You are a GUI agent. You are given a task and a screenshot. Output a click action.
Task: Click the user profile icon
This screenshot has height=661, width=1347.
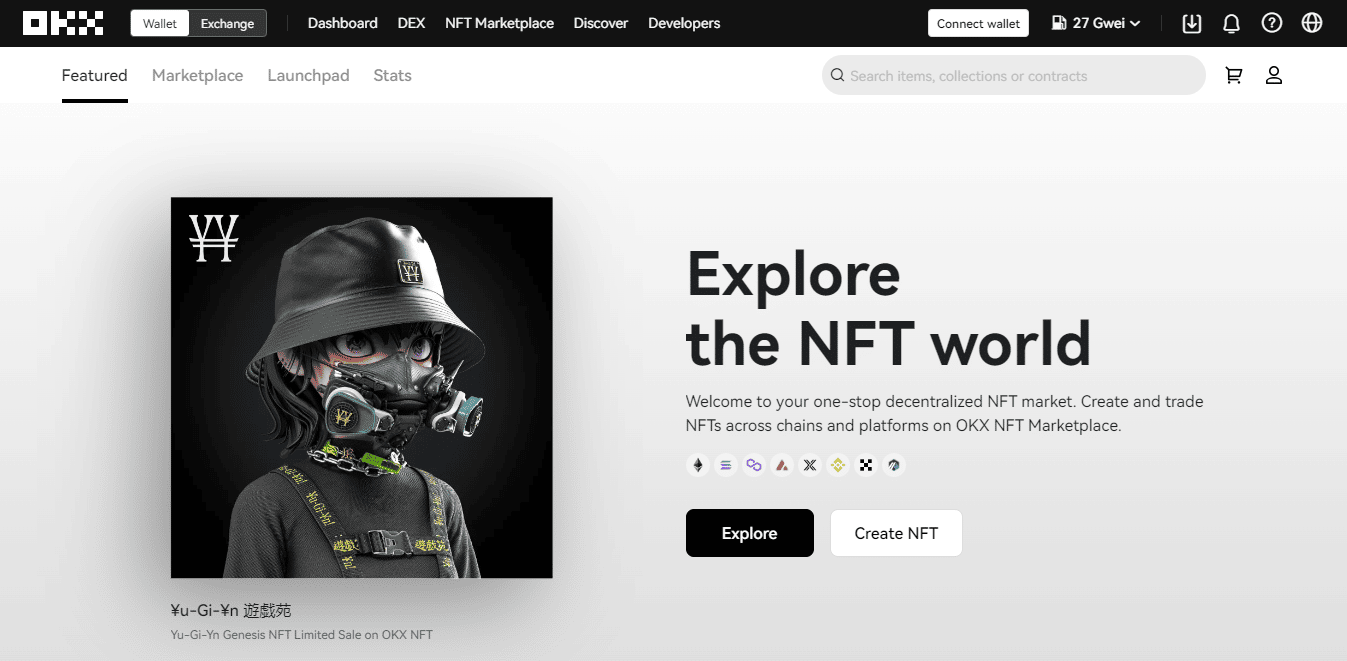coord(1273,75)
